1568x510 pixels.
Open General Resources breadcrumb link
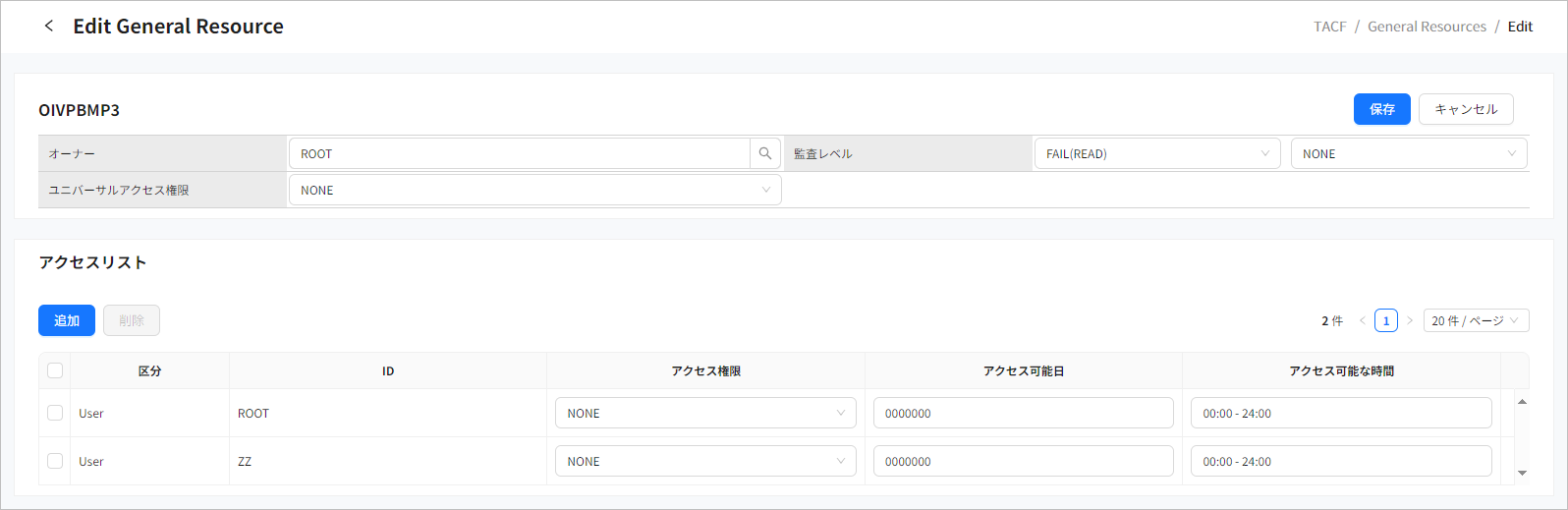[1427, 27]
